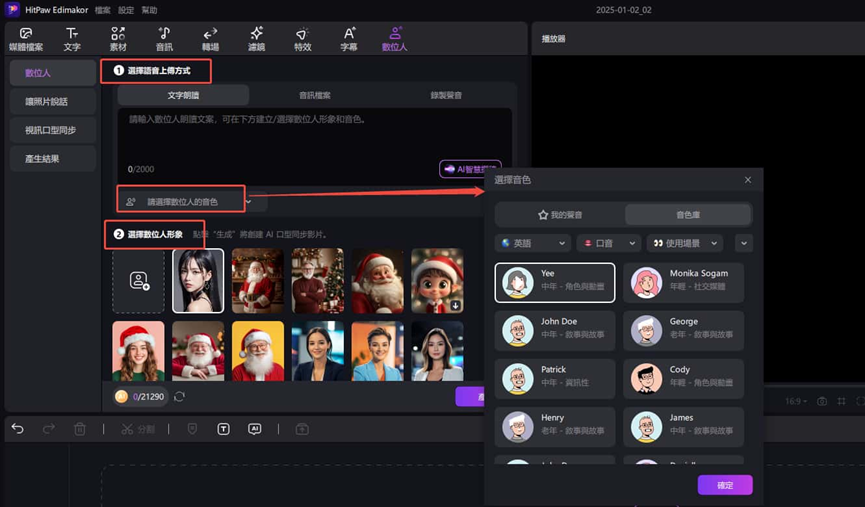This screenshot has height=507, width=865.
Task: Click the 確定 confirm button
Action: 724,485
